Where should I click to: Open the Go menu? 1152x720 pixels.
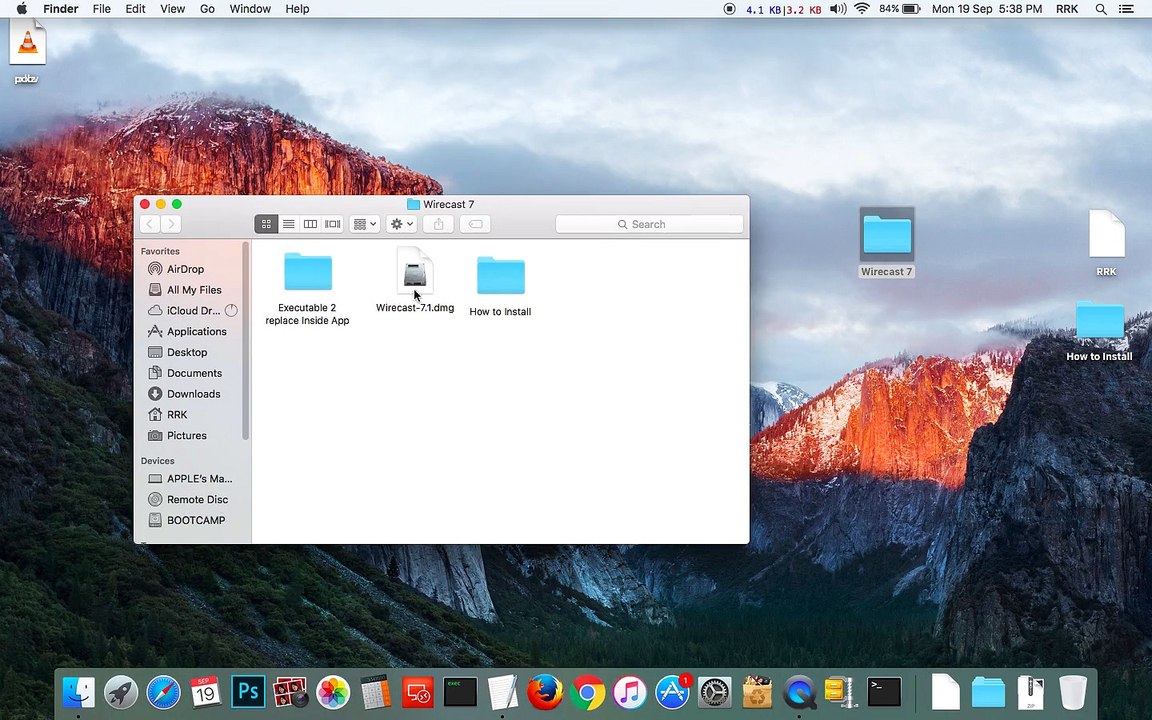[x=207, y=9]
